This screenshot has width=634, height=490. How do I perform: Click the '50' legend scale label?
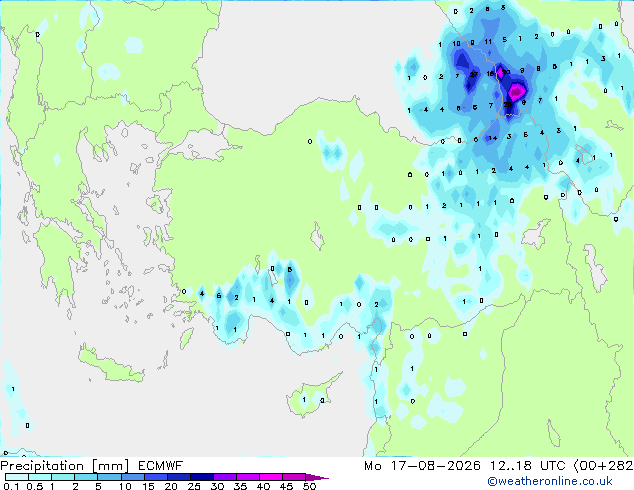309,486
